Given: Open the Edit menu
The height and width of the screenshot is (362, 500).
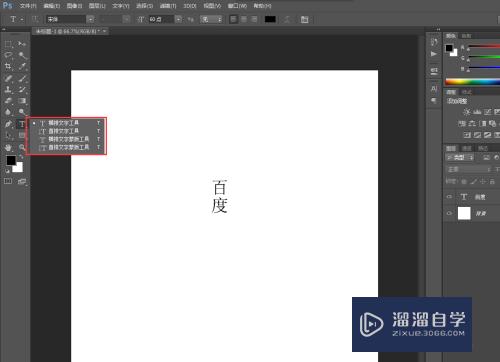Looking at the screenshot, I should [52, 6].
